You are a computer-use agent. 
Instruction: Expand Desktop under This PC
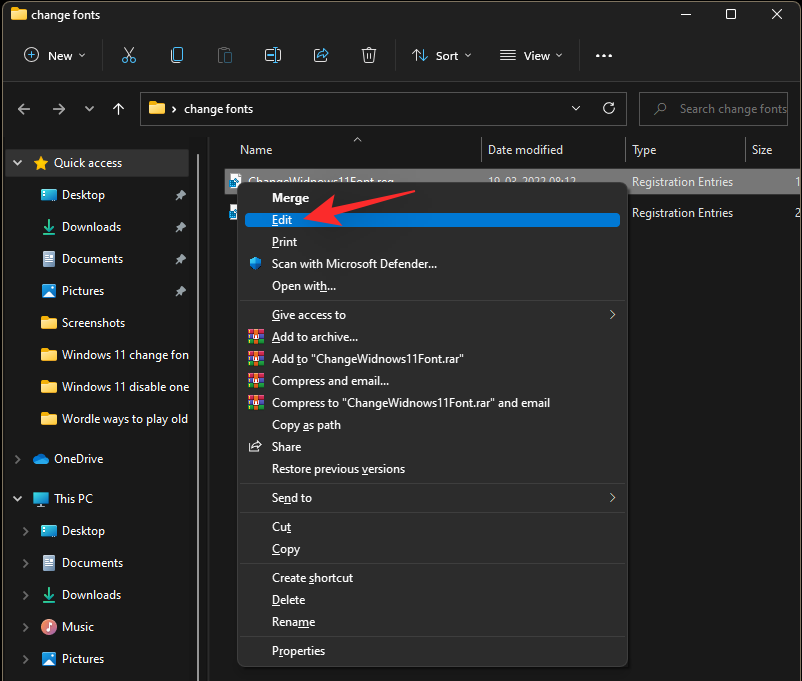(x=25, y=531)
